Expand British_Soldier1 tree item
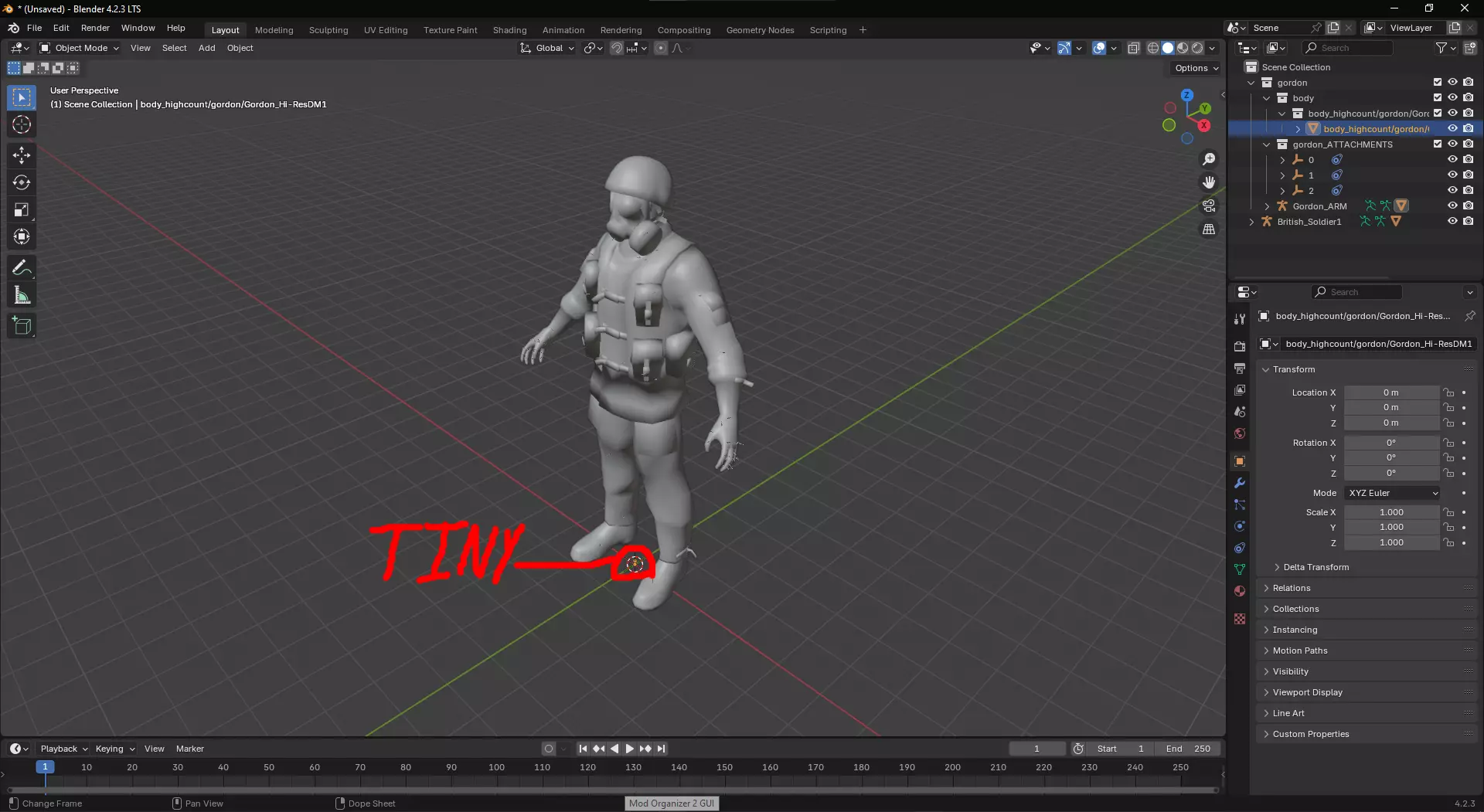 (x=1251, y=222)
